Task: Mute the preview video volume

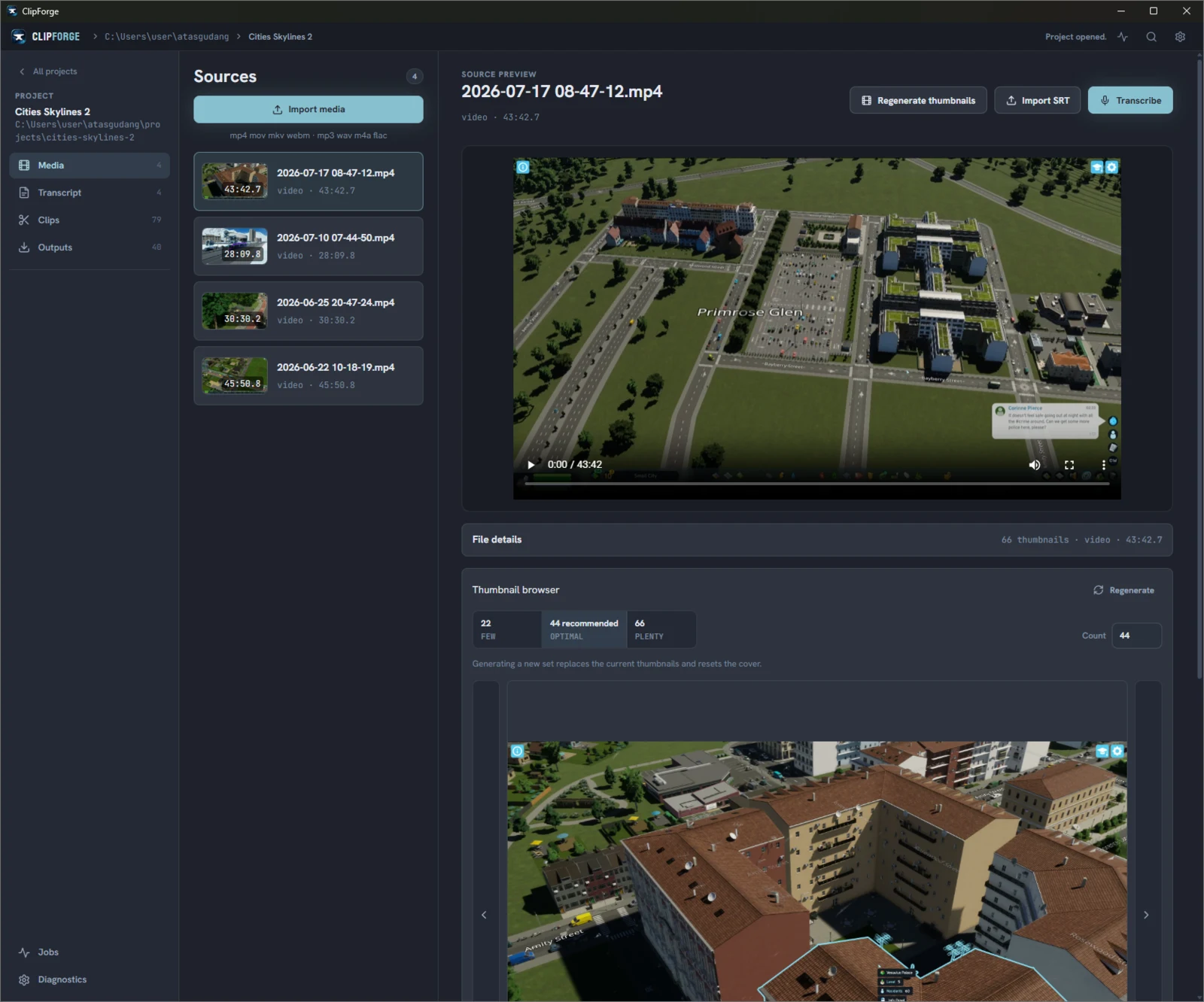Action: click(1035, 465)
